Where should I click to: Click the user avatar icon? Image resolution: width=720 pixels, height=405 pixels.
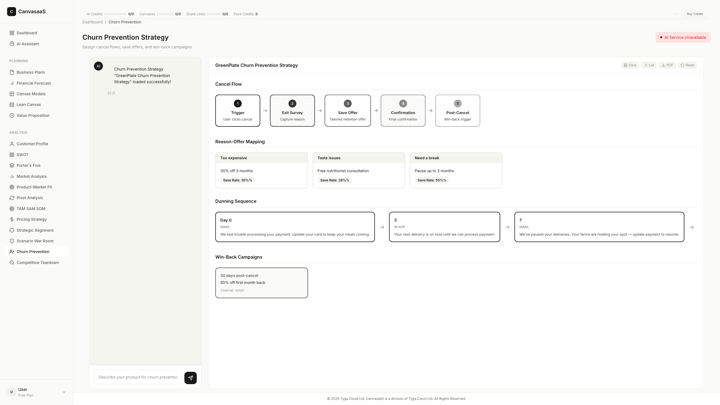11,392
